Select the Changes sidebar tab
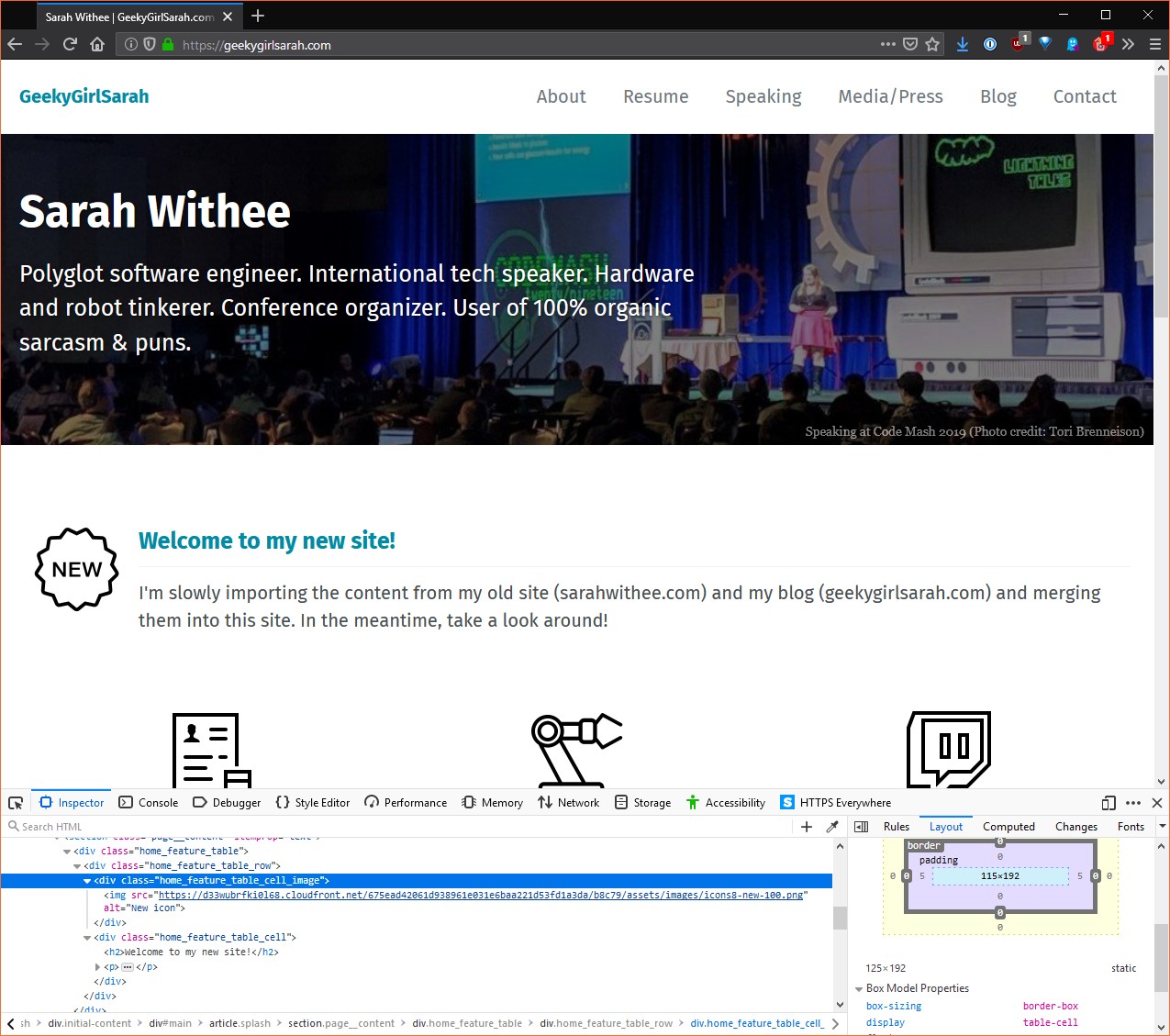 point(1076,827)
